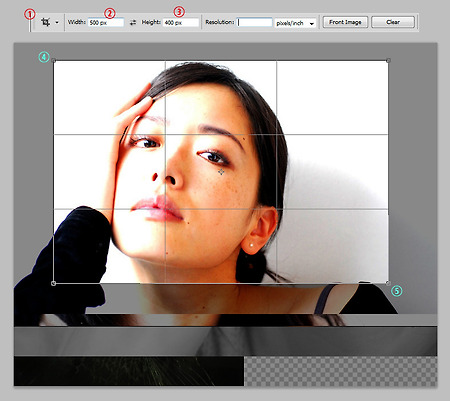Click the red number 1 annotation marker
The height and width of the screenshot is (401, 450).
[x=30, y=14]
